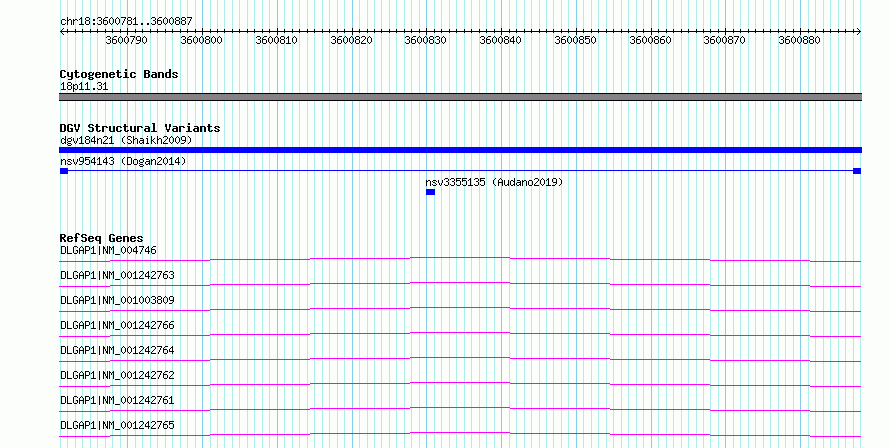Click ruler position 3600860
Image resolution: width=890 pixels, height=448 pixels.
point(650,40)
